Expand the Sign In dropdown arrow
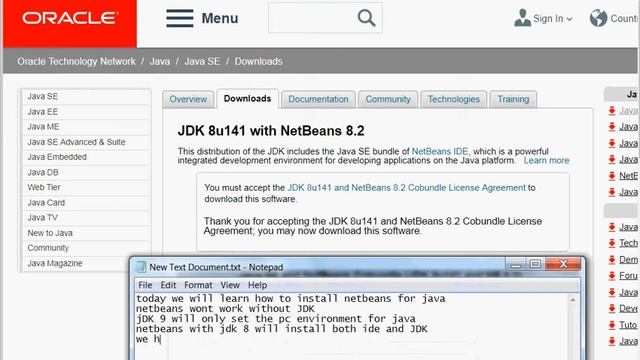 pos(569,19)
